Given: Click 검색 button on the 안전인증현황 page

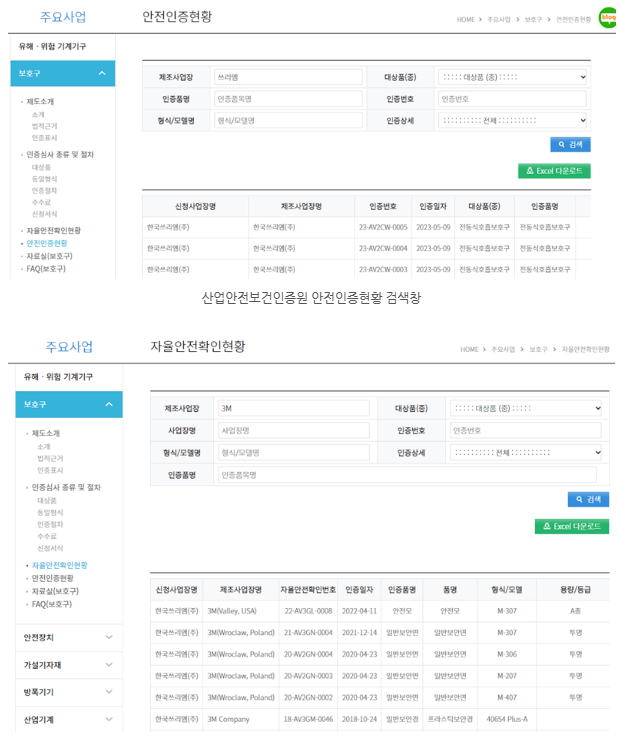Looking at the screenshot, I should (x=570, y=144).
